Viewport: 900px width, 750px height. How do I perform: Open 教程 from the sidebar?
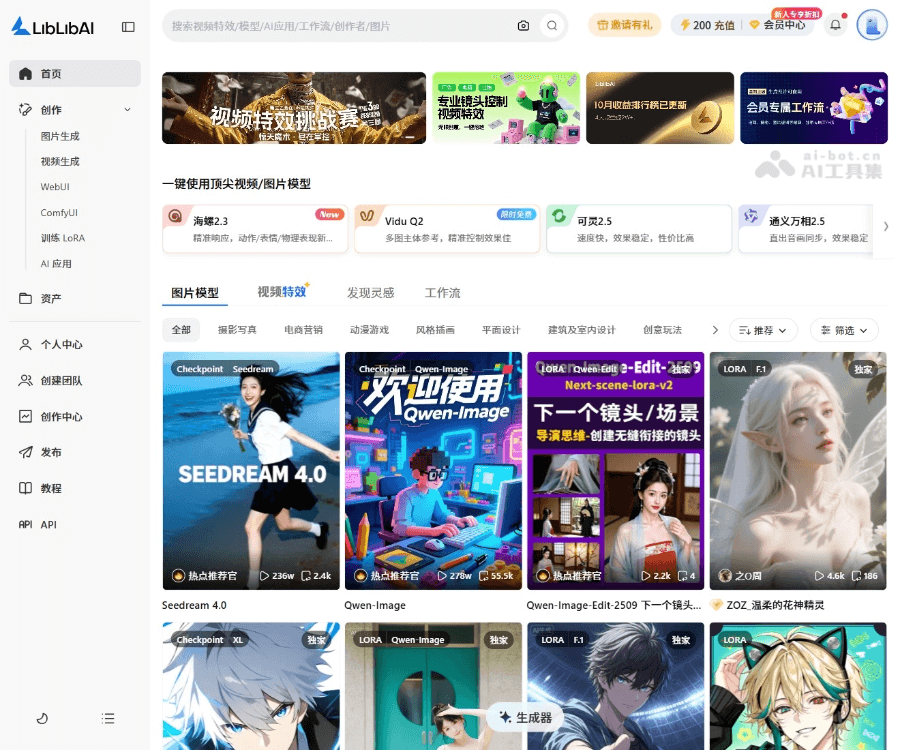point(50,488)
